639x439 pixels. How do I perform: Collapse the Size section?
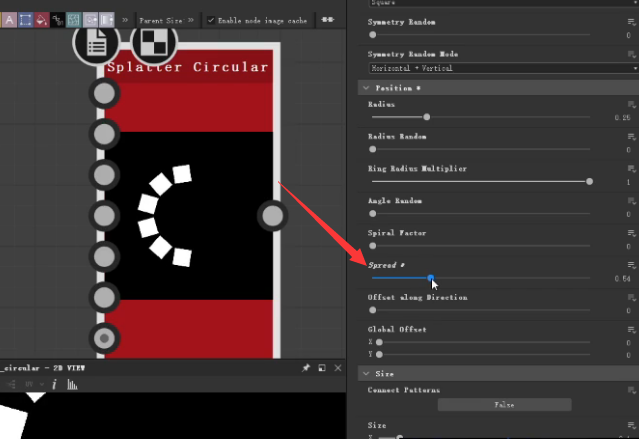pyautogui.click(x=366, y=374)
